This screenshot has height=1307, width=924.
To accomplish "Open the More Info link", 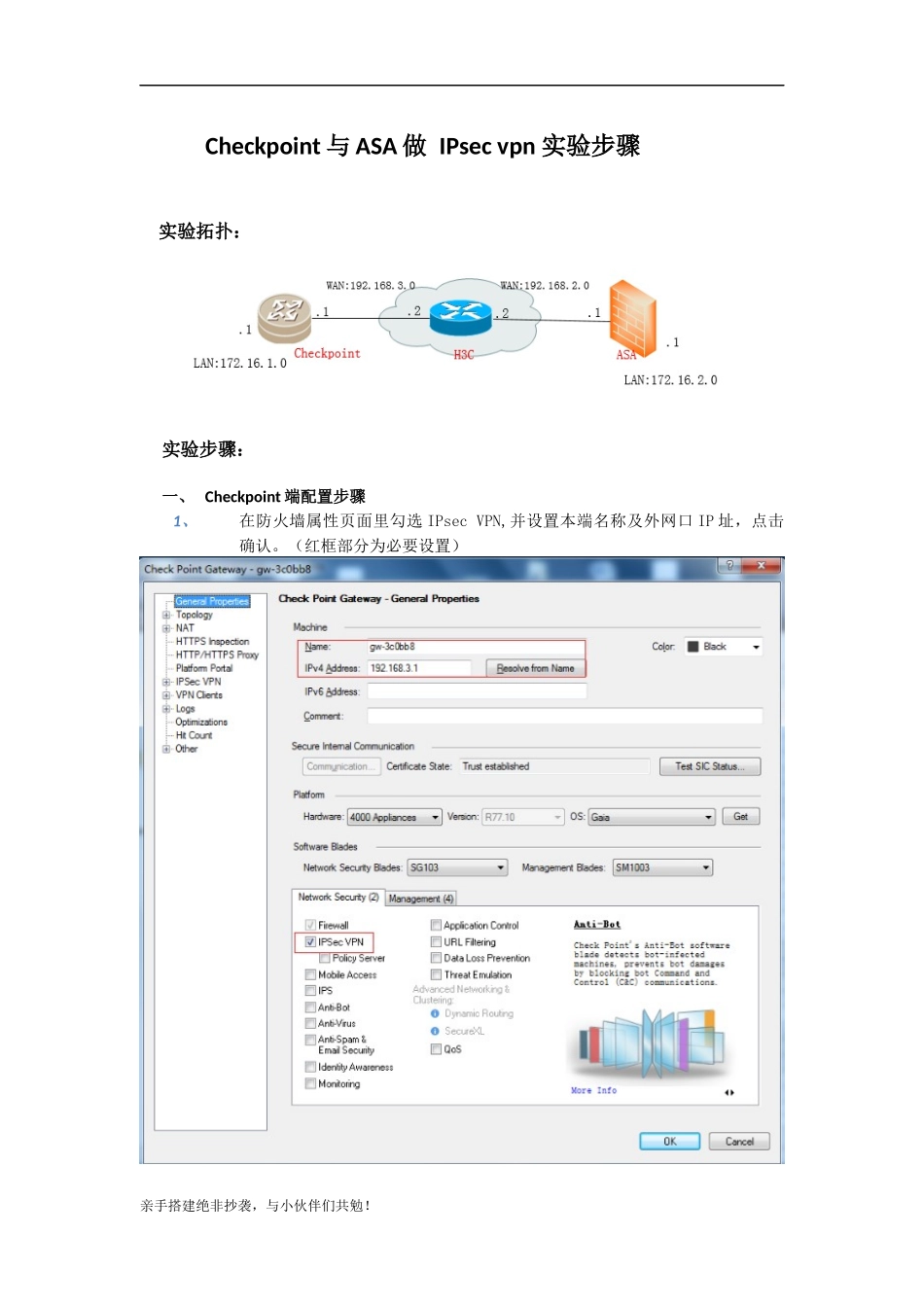I will [593, 1091].
